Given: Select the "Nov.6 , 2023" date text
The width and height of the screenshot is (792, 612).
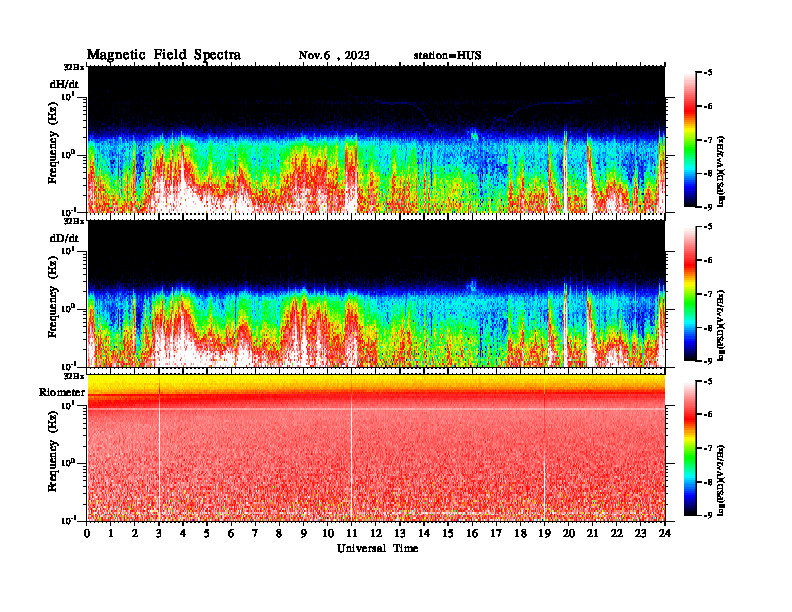Looking at the screenshot, I should pyautogui.click(x=334, y=56).
